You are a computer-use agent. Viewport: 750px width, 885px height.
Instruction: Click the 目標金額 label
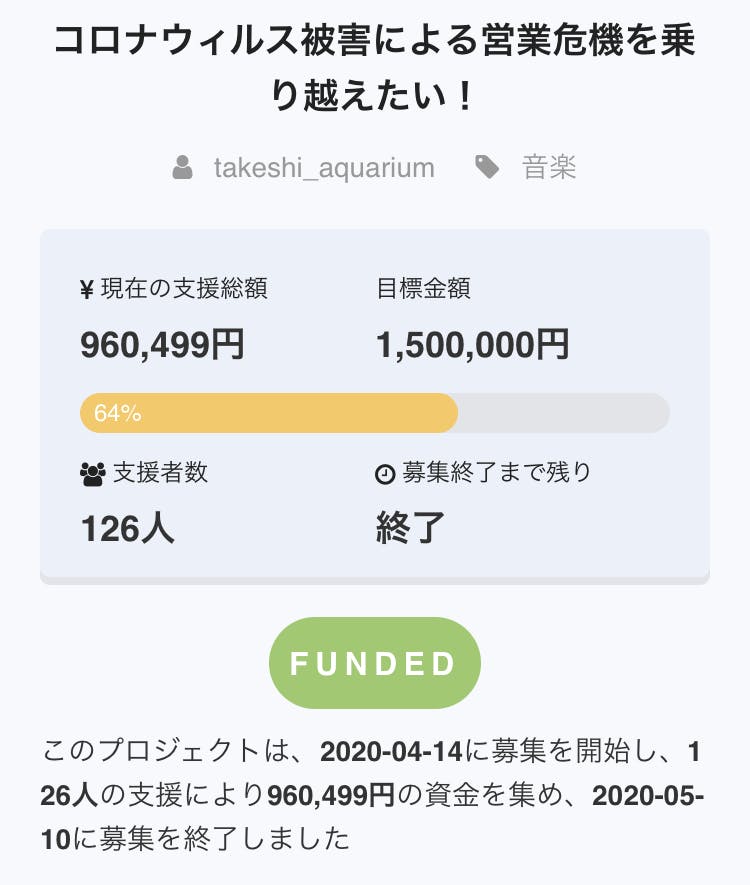tap(423, 290)
